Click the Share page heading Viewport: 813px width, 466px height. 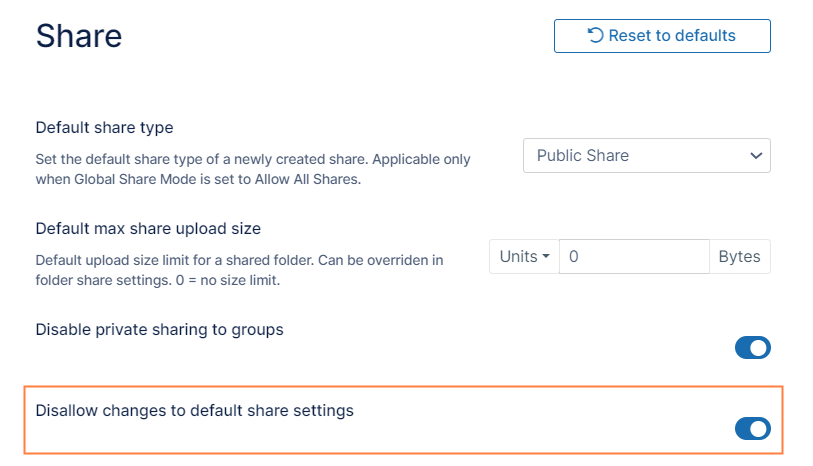coord(79,37)
